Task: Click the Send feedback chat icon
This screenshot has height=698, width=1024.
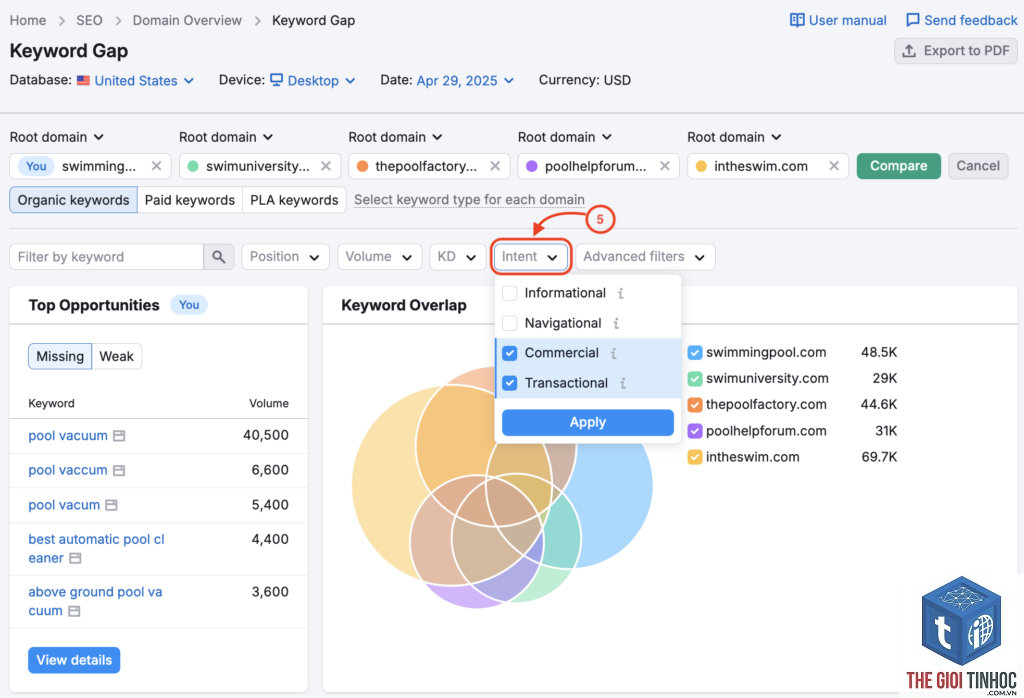Action: point(912,20)
